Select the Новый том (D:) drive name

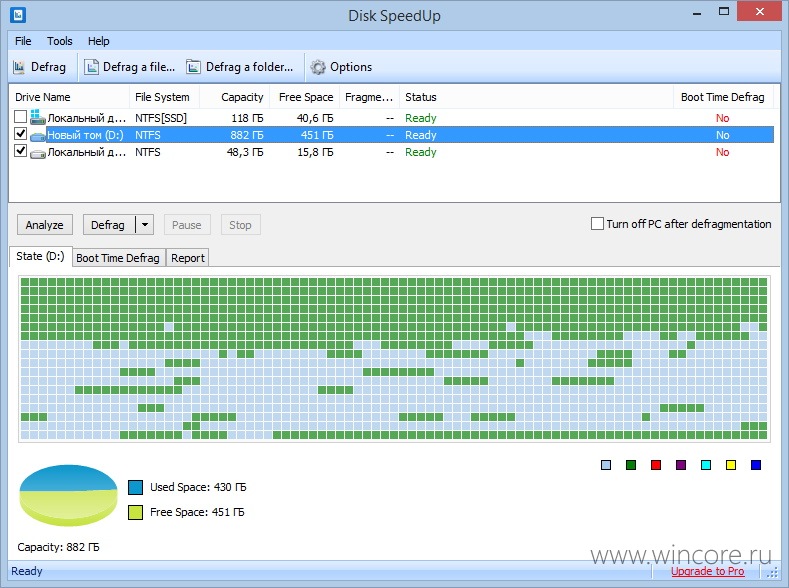click(85, 135)
